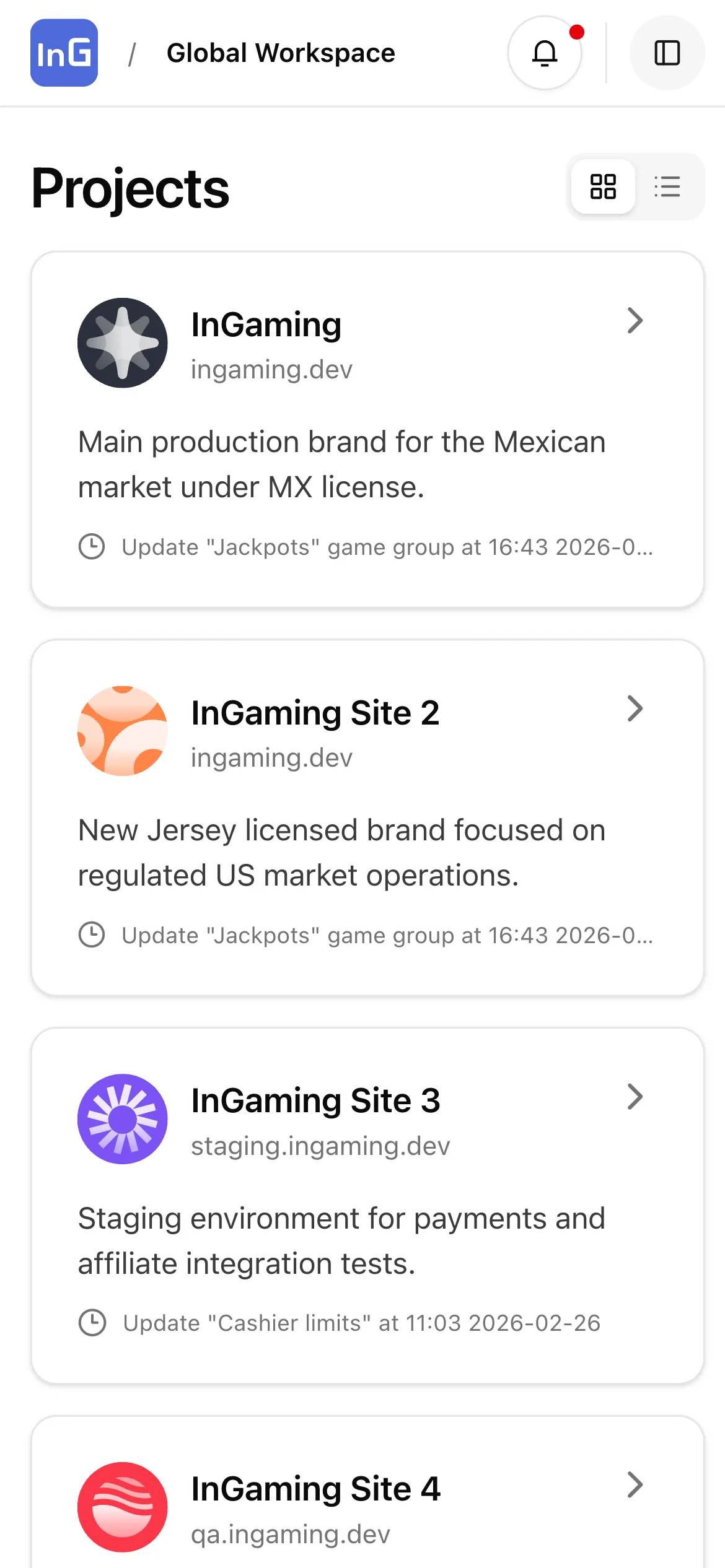Click the InG workspace logo
Image resolution: width=725 pixels, height=1568 pixels.
coord(64,53)
